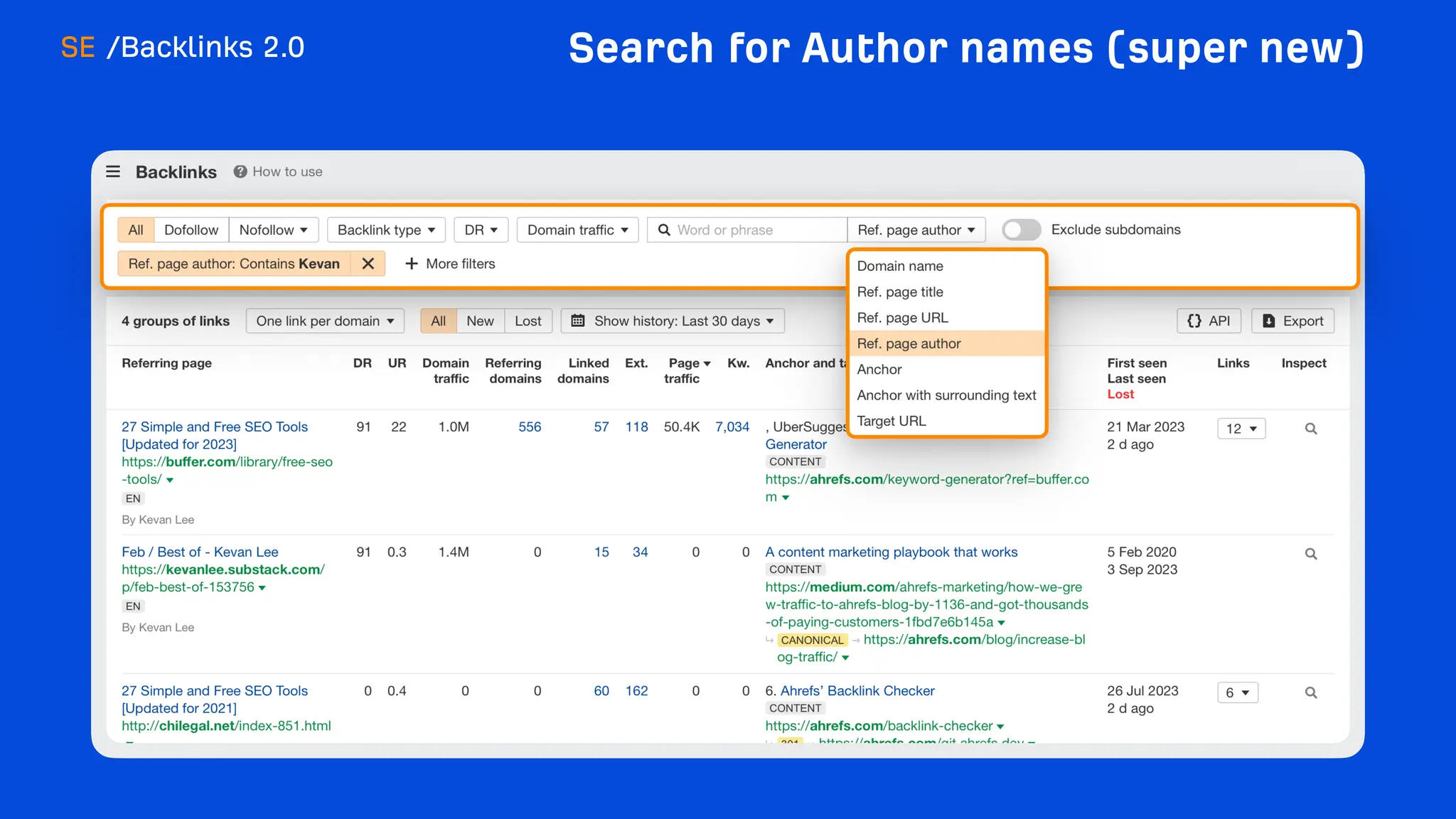Choose Domain name in the dropdown menu
The image size is (1456, 819).
[x=947, y=266]
